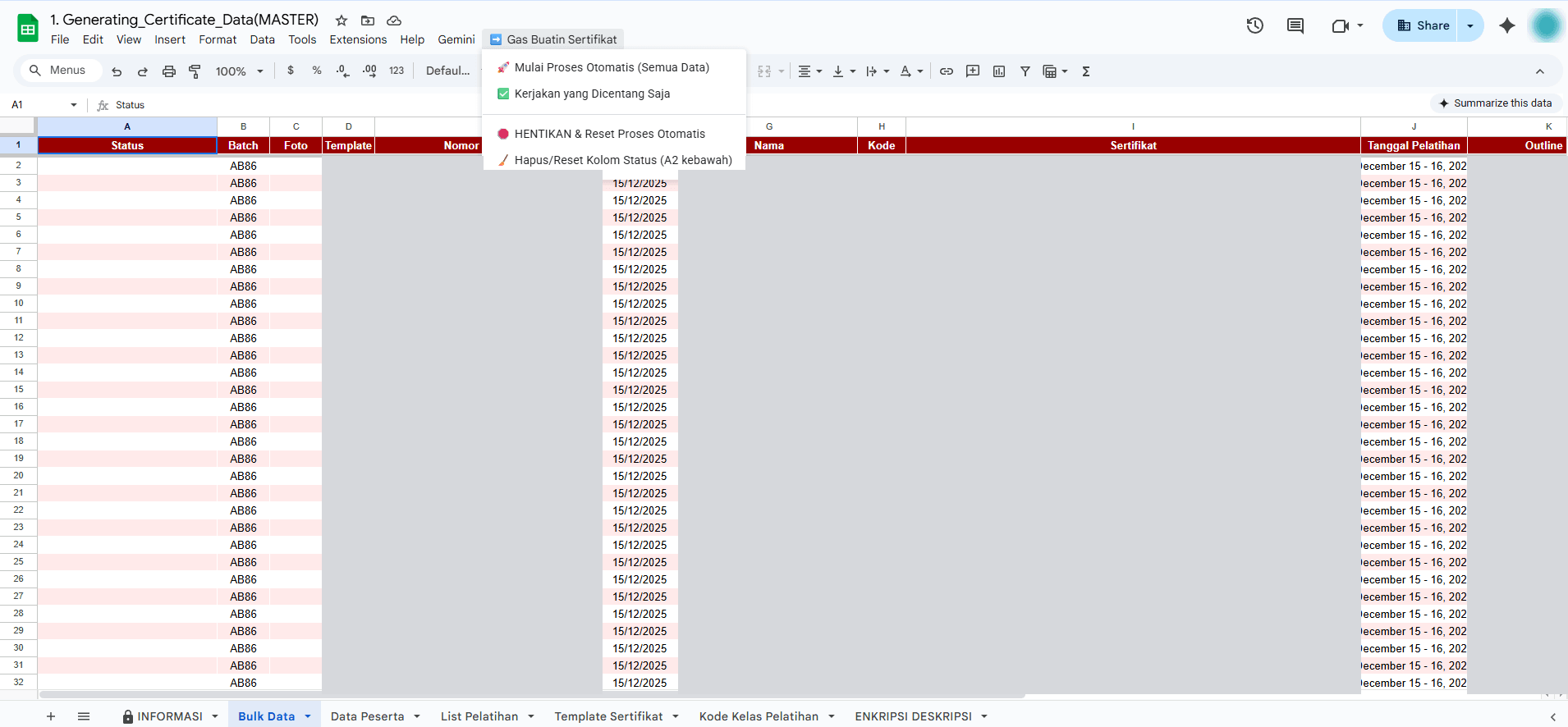Show all comments panel

[x=1295, y=25]
